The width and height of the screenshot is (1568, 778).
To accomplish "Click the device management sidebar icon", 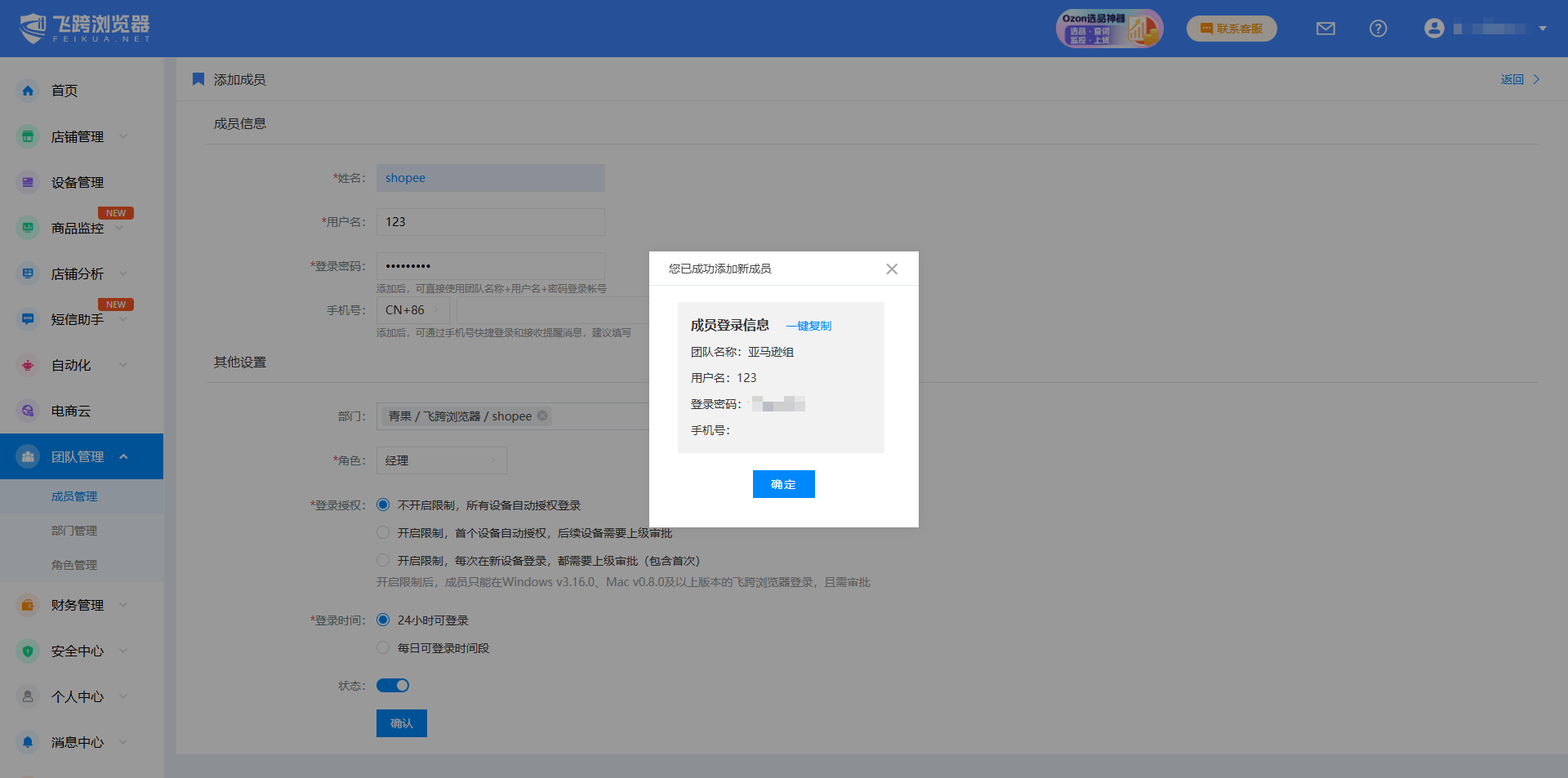I will [x=28, y=182].
